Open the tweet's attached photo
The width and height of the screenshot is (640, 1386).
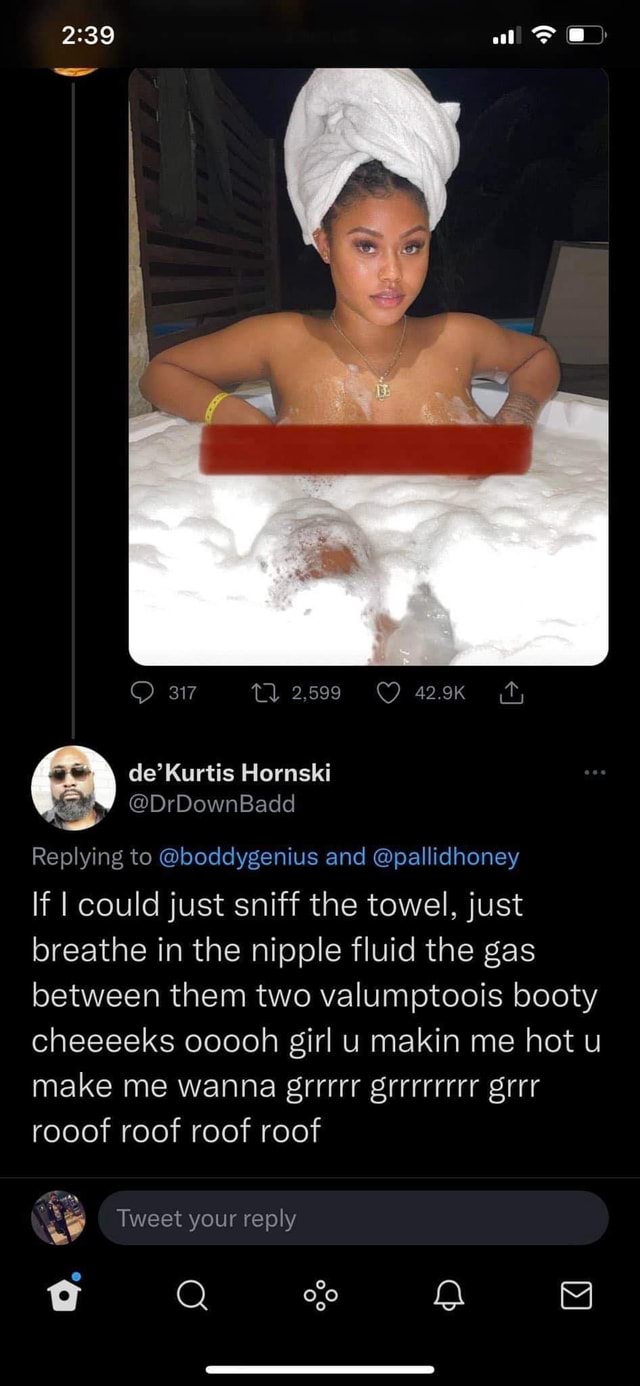coord(368,366)
